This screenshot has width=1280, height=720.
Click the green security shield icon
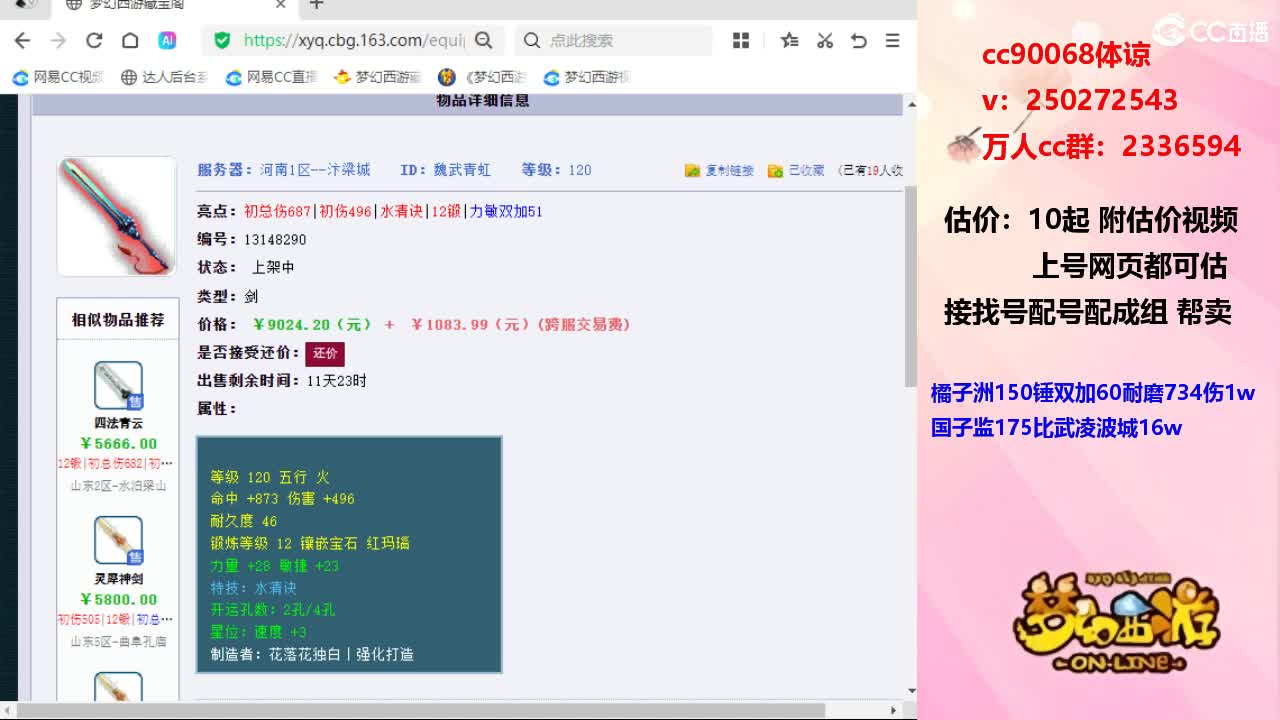click(222, 41)
